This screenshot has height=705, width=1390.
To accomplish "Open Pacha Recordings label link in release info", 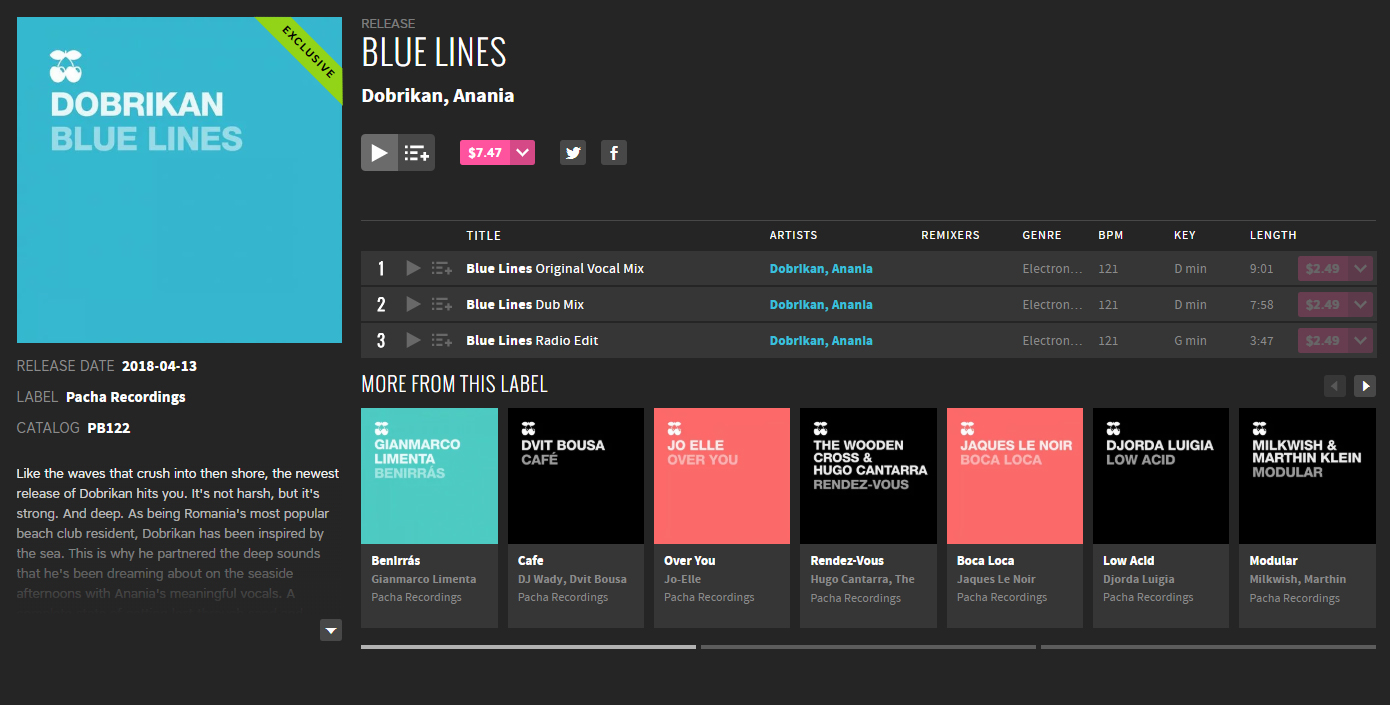I will [x=126, y=397].
